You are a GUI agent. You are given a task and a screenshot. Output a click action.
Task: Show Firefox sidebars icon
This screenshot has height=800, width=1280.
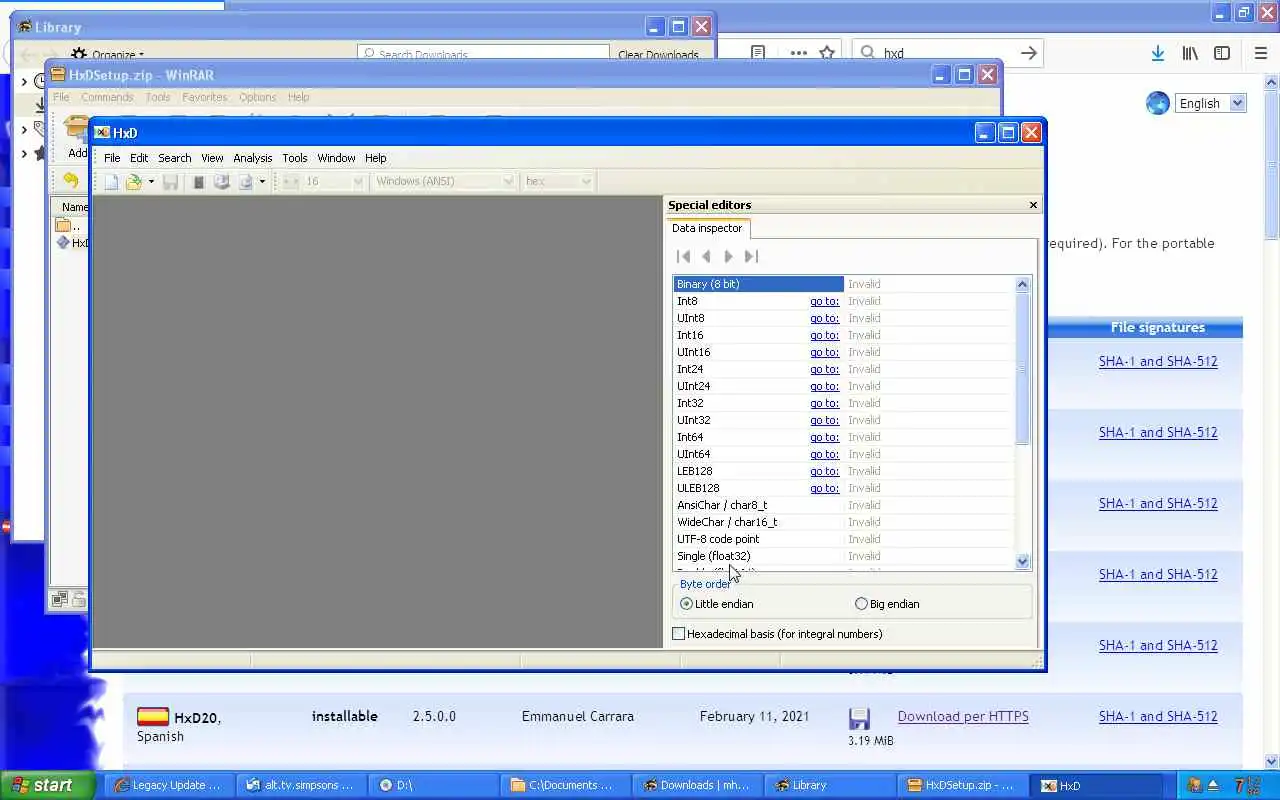1222,53
